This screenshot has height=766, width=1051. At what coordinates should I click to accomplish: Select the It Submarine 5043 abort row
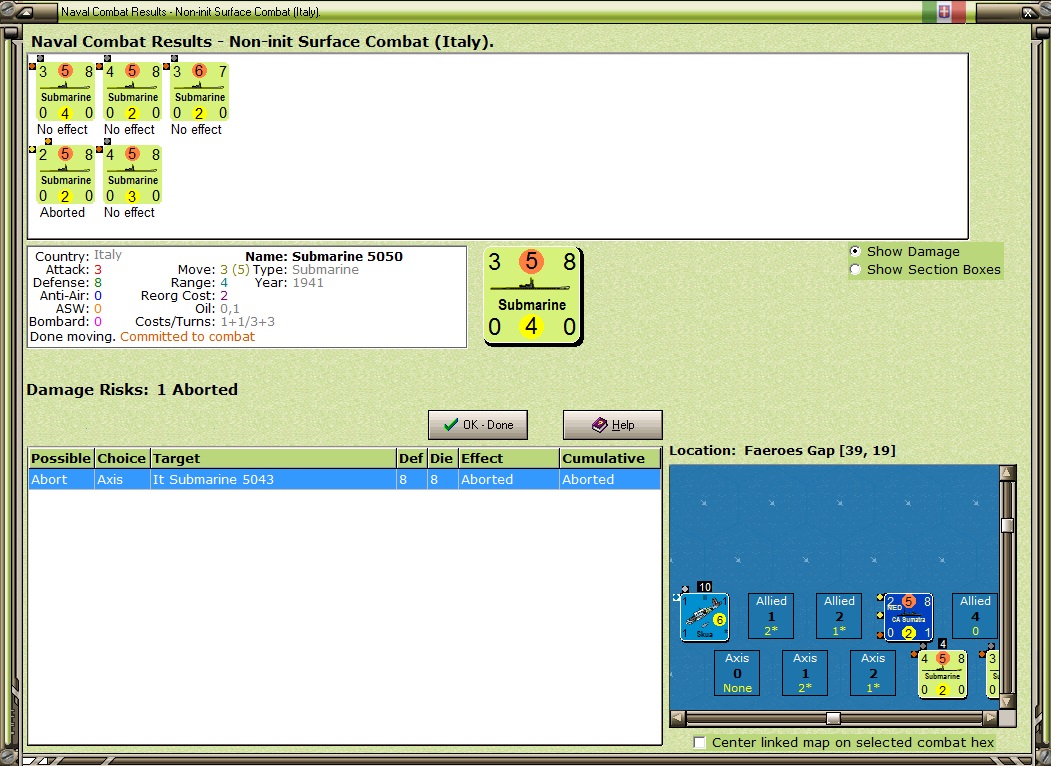345,479
